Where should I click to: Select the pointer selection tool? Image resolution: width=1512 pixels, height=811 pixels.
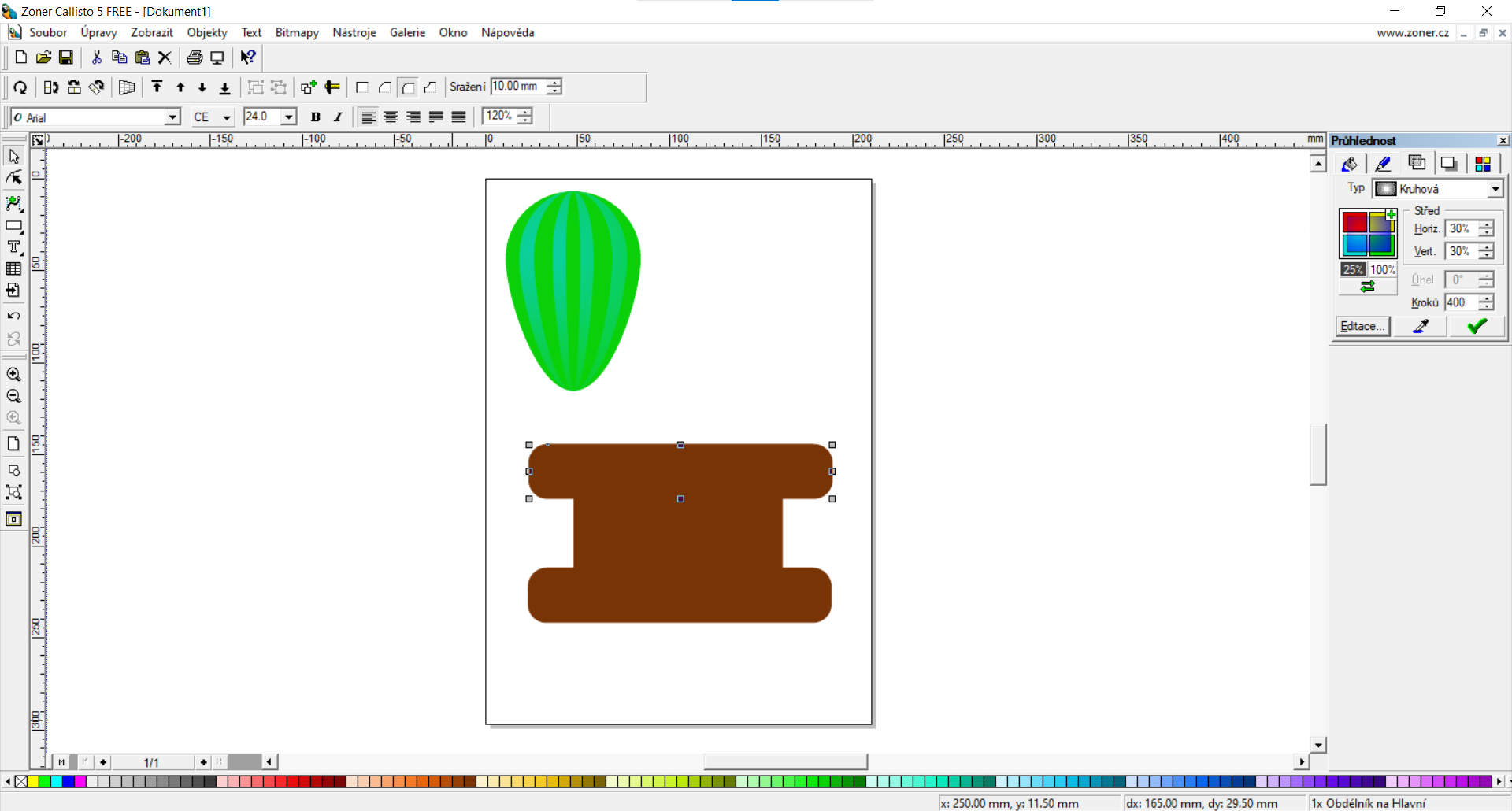pyautogui.click(x=14, y=157)
